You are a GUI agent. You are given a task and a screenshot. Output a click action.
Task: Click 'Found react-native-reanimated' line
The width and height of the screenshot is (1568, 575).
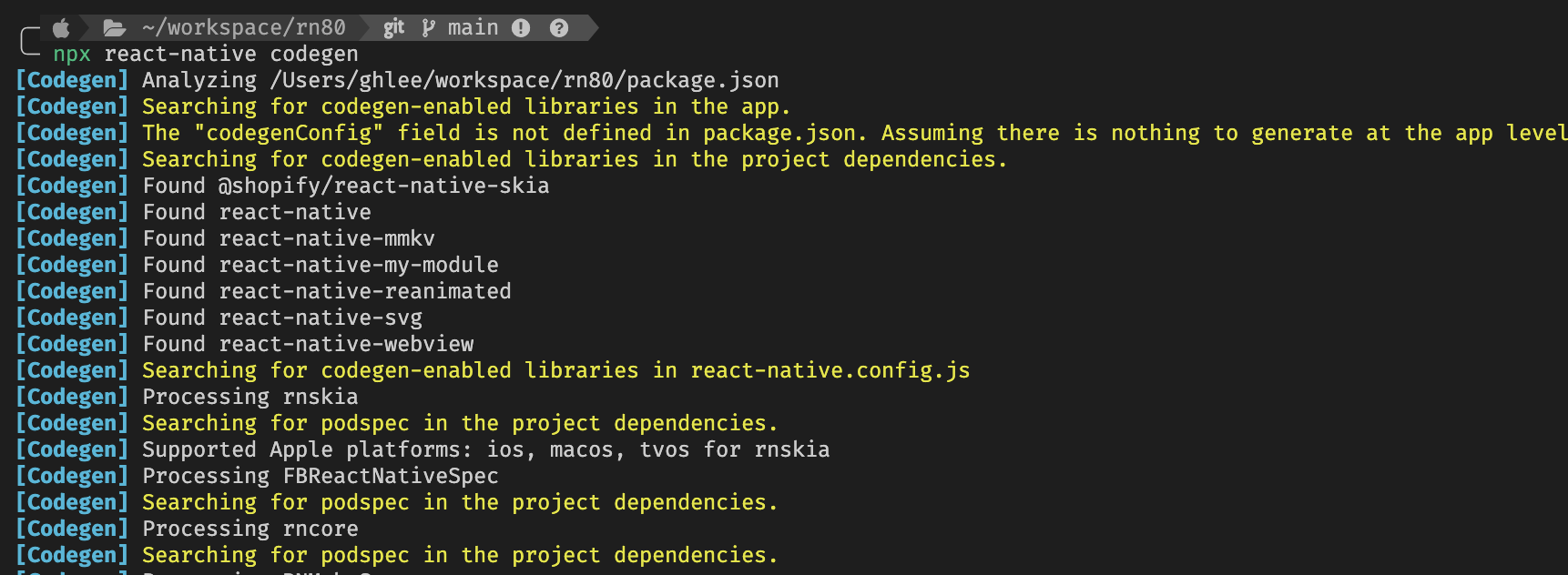coord(327,292)
